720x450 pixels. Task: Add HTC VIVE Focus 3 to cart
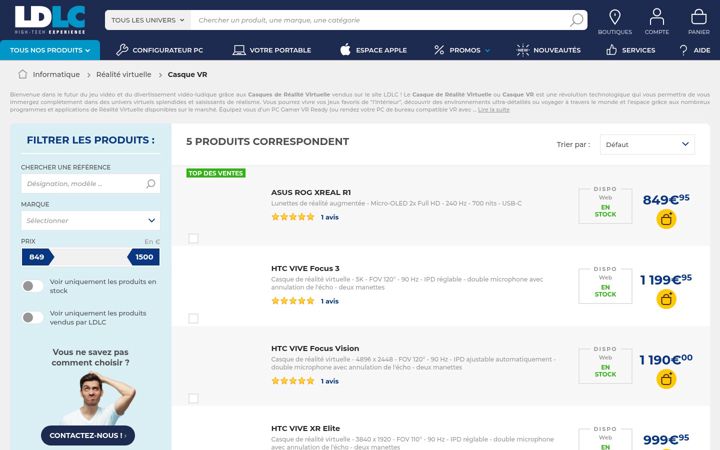(666, 299)
